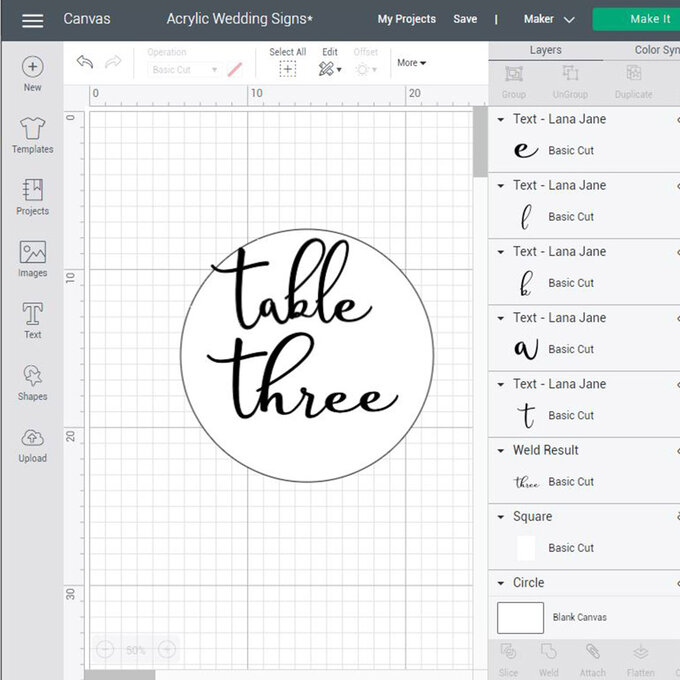Open the Images library
Image resolution: width=680 pixels, height=680 pixels.
pos(32,254)
